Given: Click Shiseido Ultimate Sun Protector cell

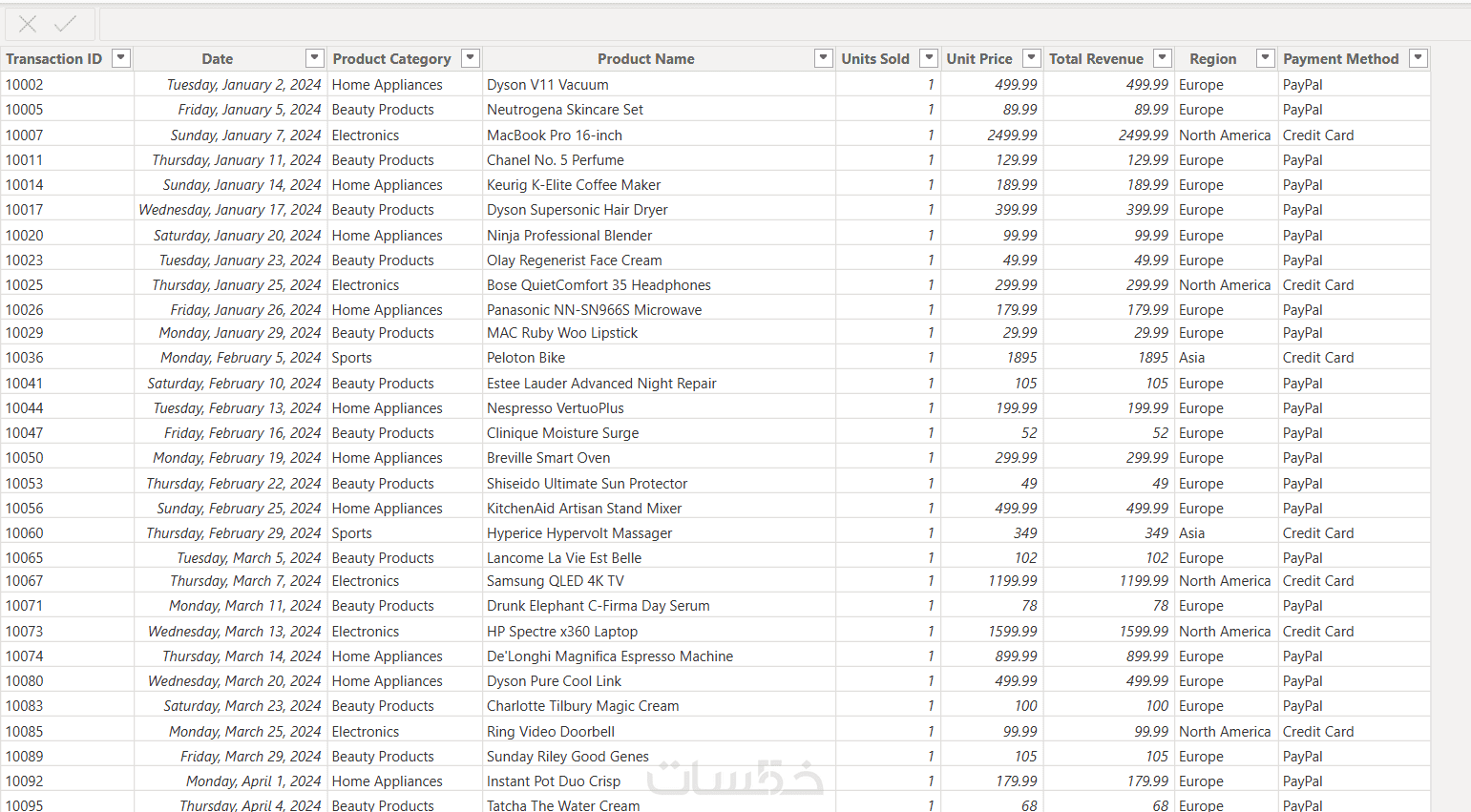Looking at the screenshot, I should point(659,484).
